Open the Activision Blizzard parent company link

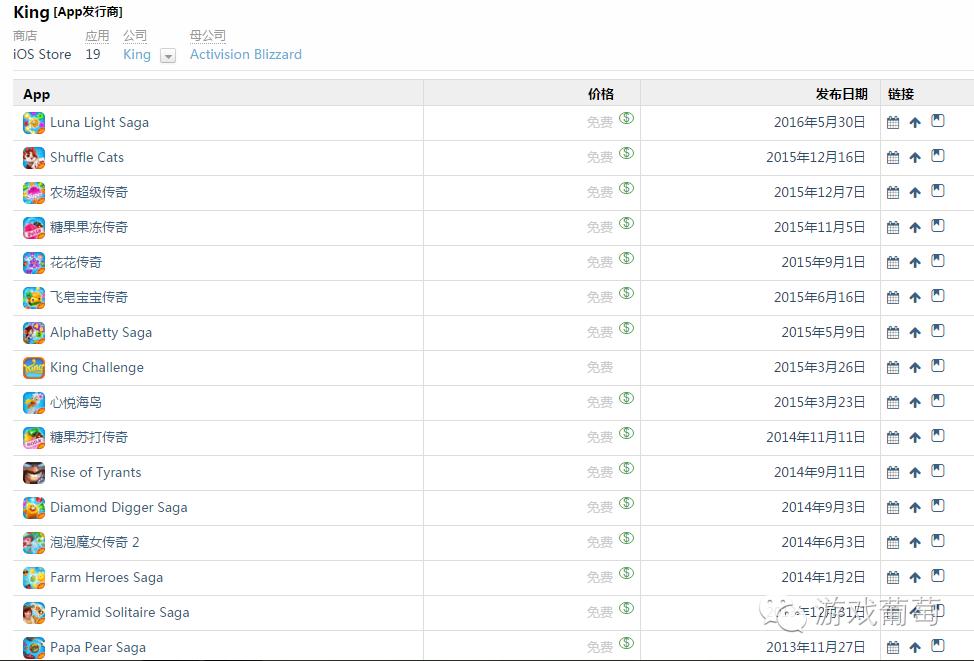(245, 55)
